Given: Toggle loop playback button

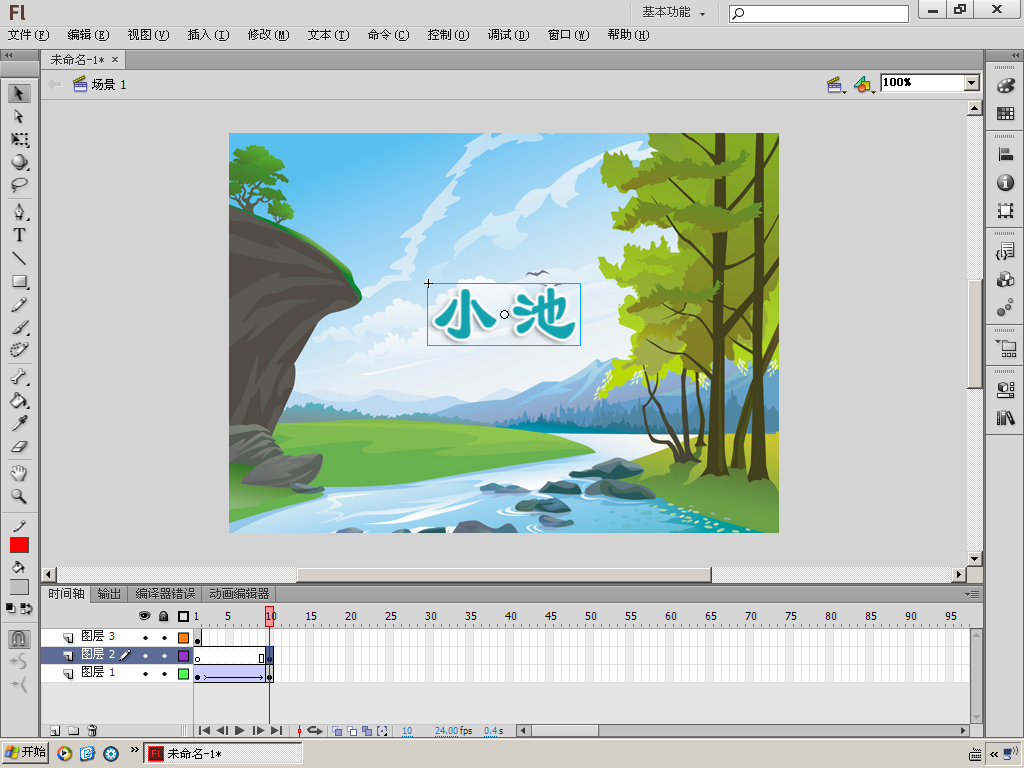Looking at the screenshot, I should tap(315, 731).
